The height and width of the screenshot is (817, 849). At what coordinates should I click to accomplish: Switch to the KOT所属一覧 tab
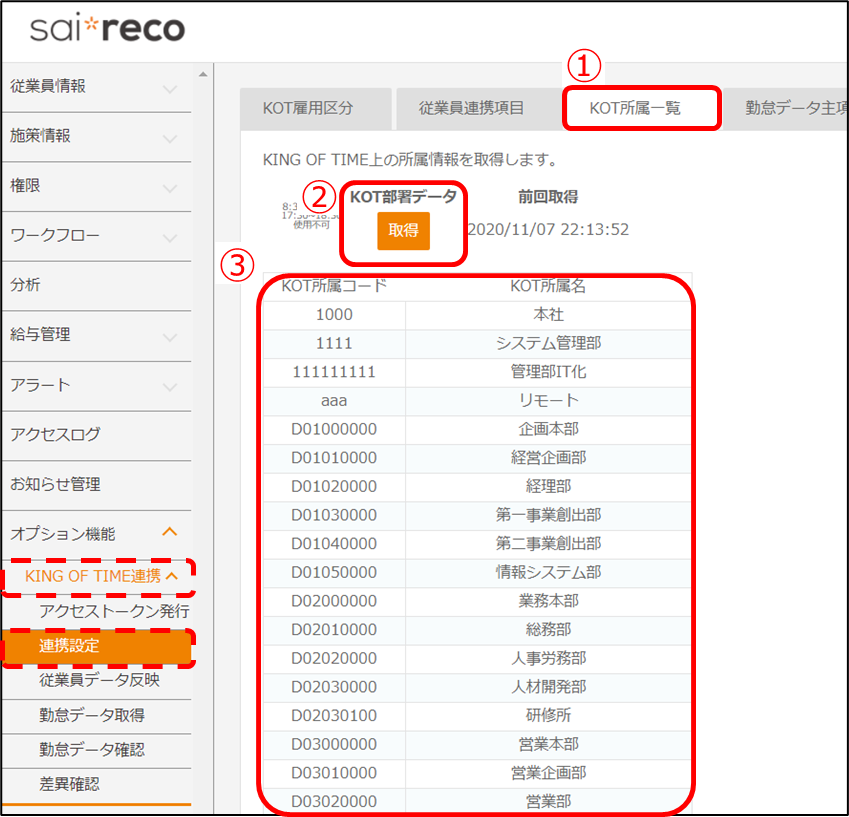coord(642,108)
